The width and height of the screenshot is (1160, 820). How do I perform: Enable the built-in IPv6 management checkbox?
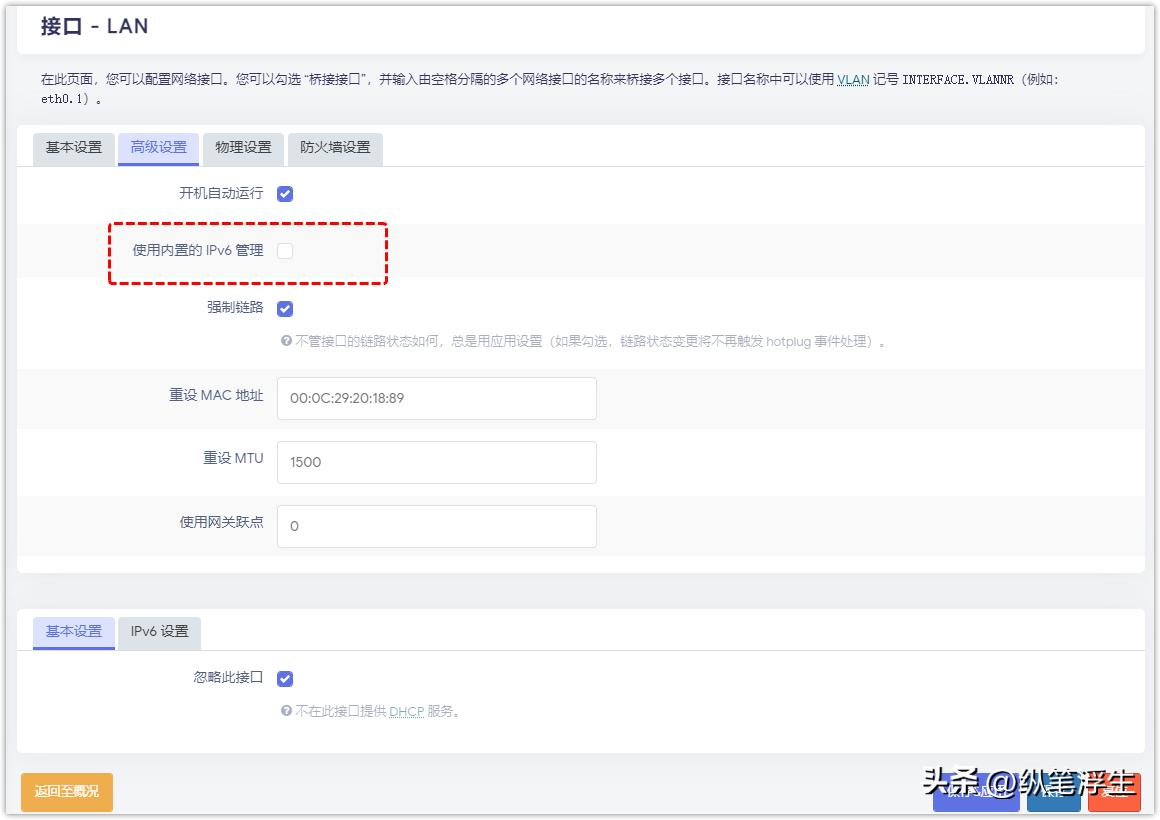[x=284, y=250]
